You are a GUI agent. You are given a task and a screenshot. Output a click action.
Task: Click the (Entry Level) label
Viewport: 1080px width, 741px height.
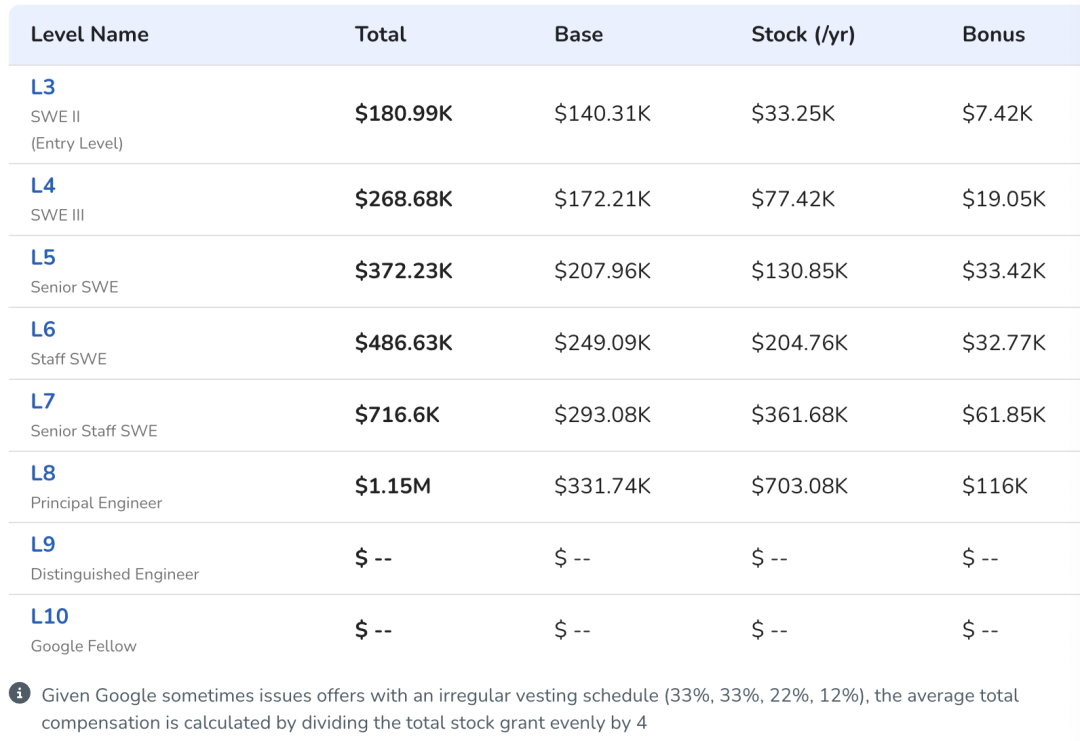click(x=77, y=143)
